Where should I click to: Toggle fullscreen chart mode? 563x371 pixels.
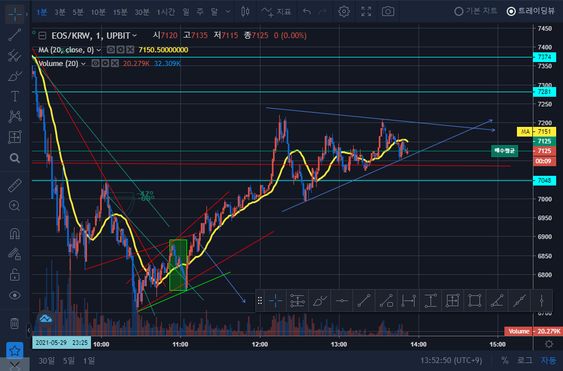366,11
